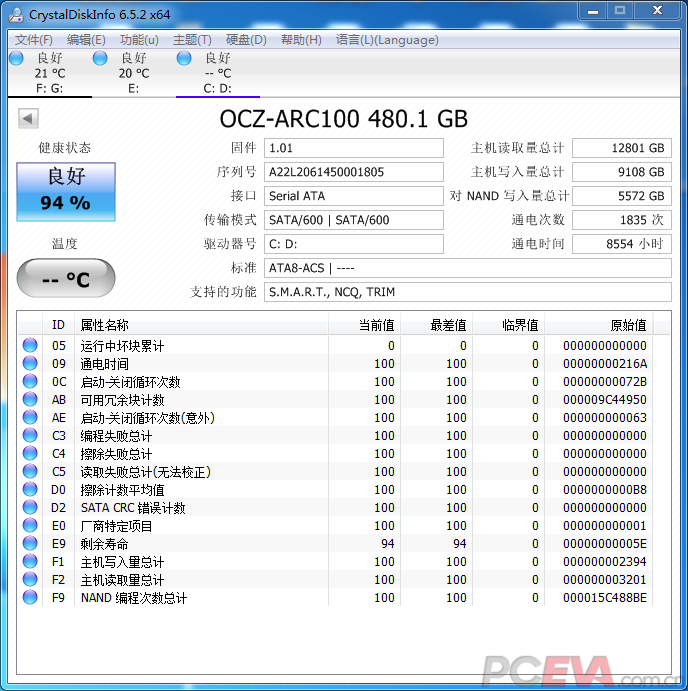Open the 文件(F) menu
Viewport: 688px width, 691px height.
34,40
